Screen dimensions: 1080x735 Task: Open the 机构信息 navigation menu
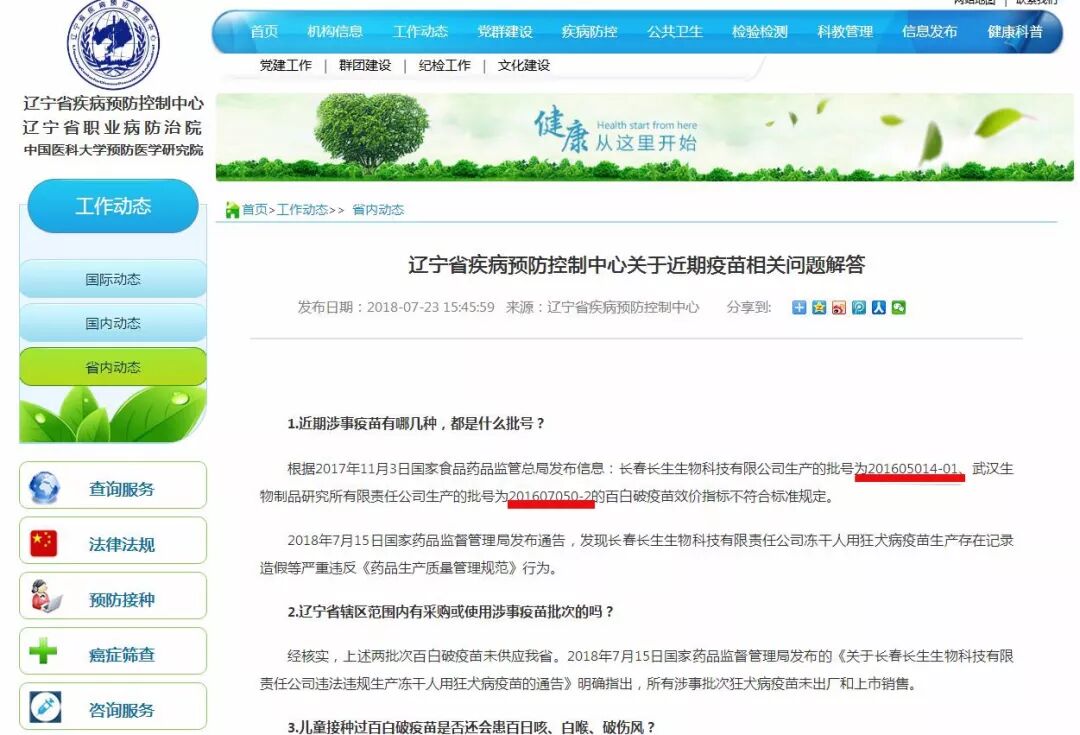335,32
